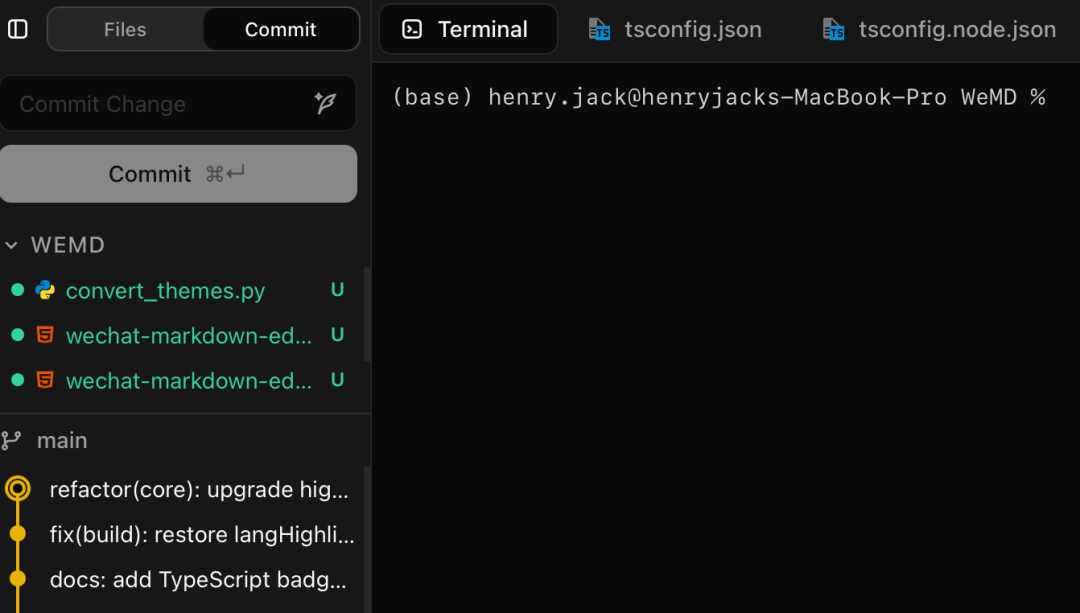Click the Python icon beside convert_themes.py

(x=45, y=290)
